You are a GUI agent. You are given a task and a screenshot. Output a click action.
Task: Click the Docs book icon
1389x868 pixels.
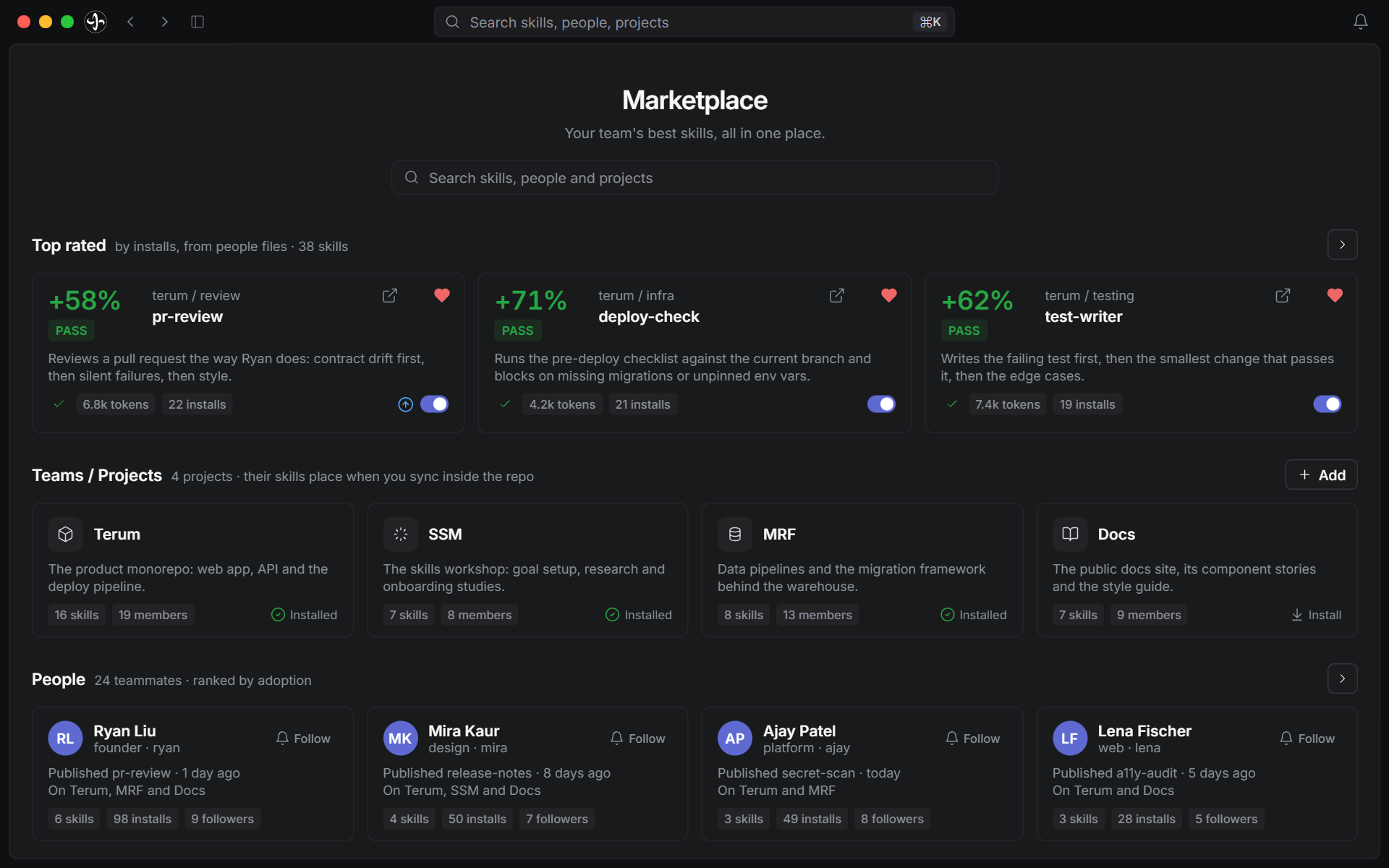click(1069, 534)
